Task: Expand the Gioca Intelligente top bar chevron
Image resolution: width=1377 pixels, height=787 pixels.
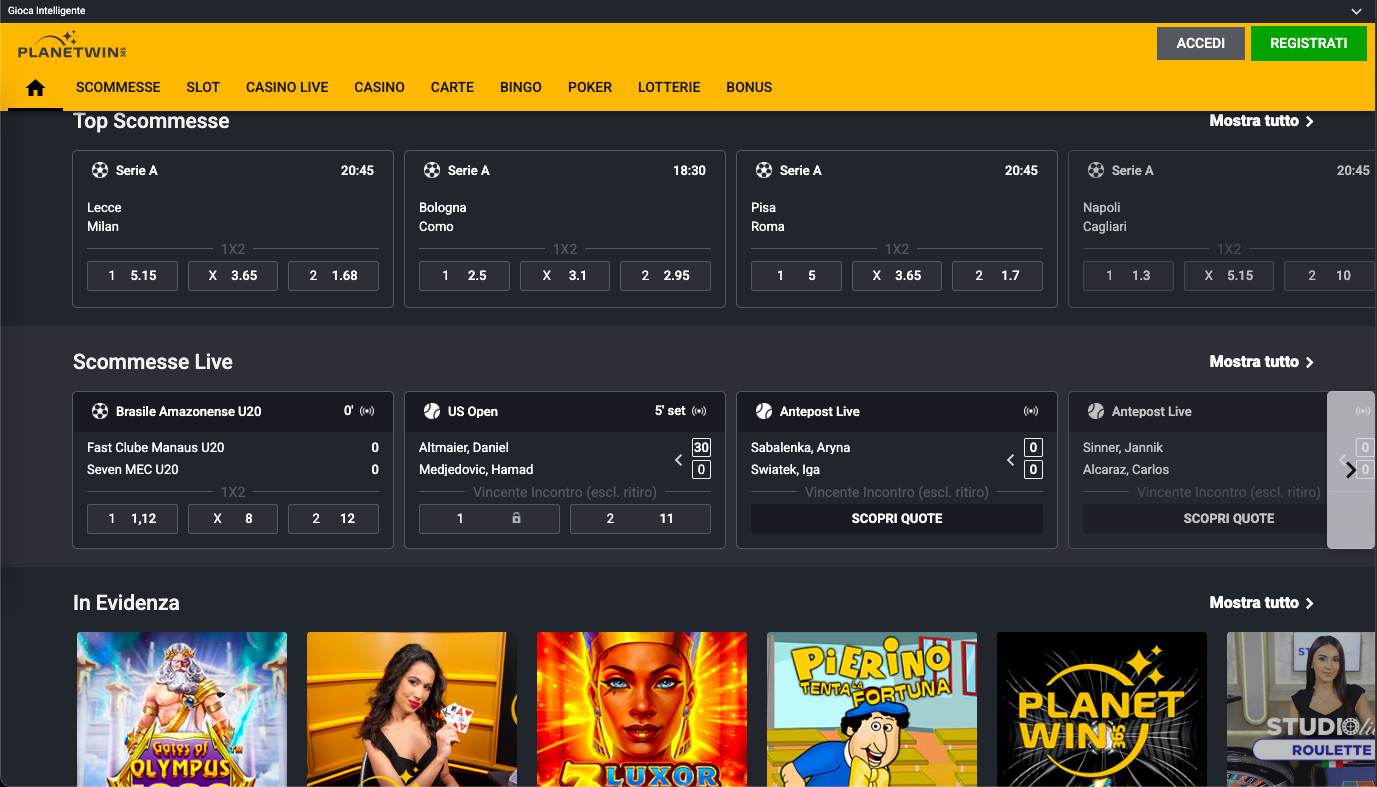Action: point(1356,11)
